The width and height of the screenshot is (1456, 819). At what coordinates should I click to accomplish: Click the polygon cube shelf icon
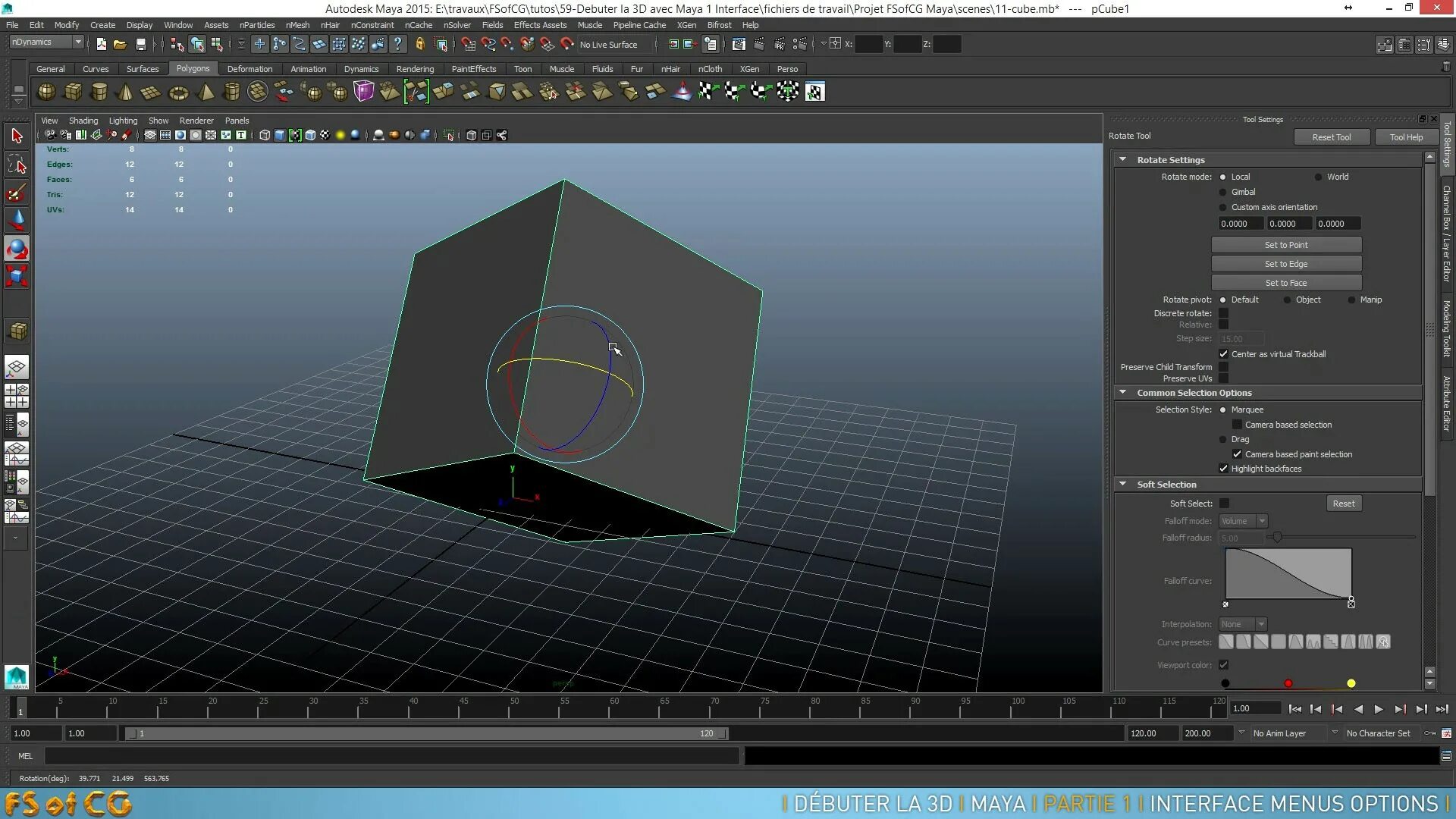point(73,92)
